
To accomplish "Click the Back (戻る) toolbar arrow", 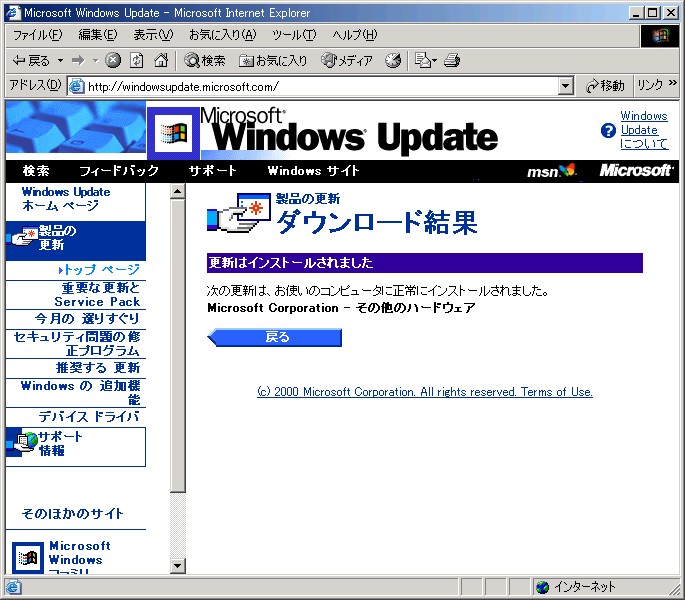I will [31, 60].
